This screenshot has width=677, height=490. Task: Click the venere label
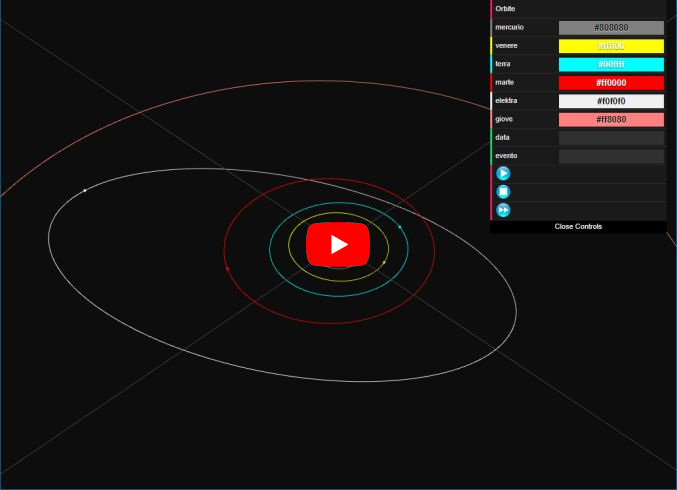point(506,46)
